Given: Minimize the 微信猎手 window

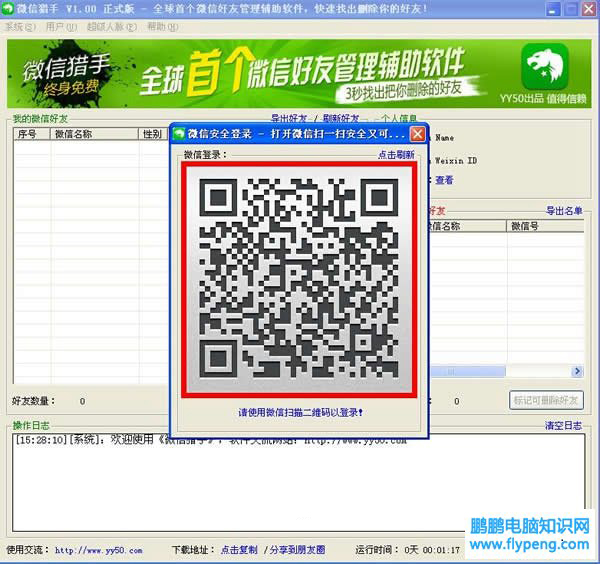Looking at the screenshot, I should pyautogui.click(x=552, y=9).
